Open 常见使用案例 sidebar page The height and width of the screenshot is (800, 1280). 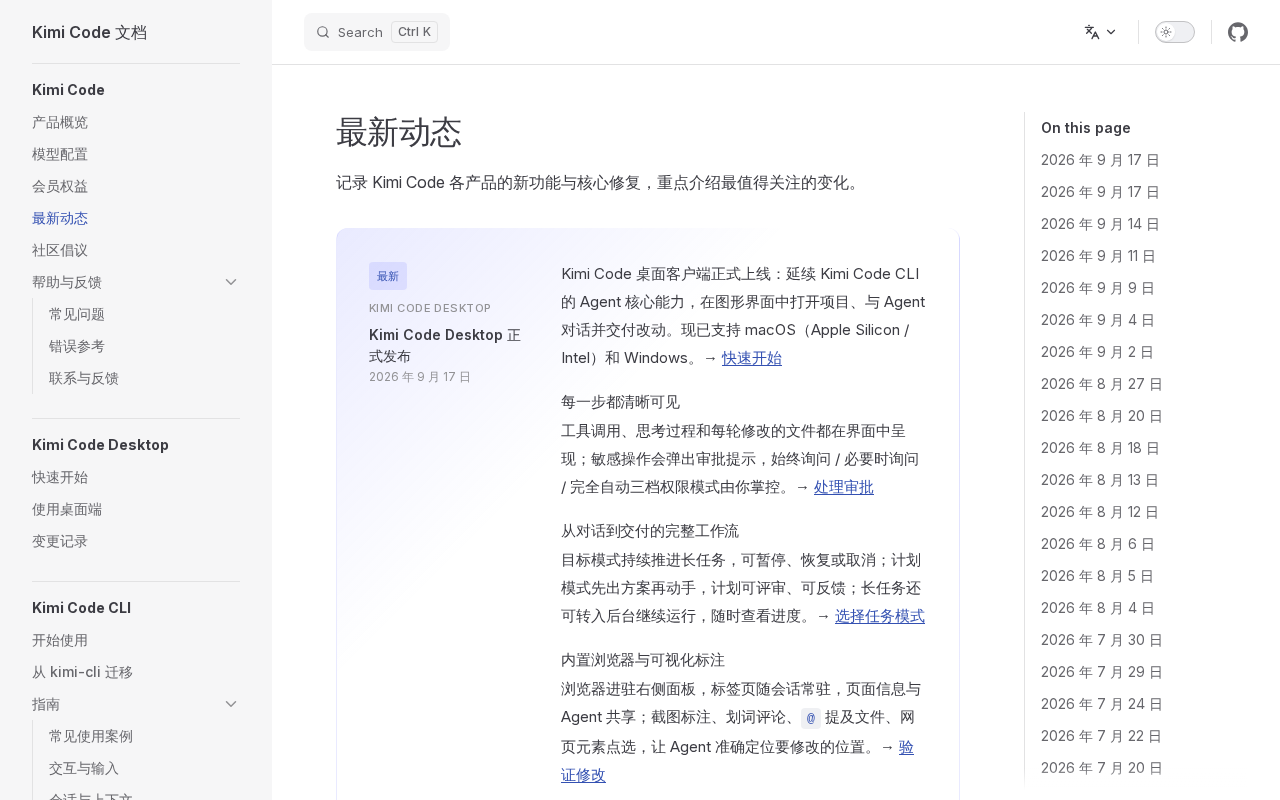tap(91, 736)
